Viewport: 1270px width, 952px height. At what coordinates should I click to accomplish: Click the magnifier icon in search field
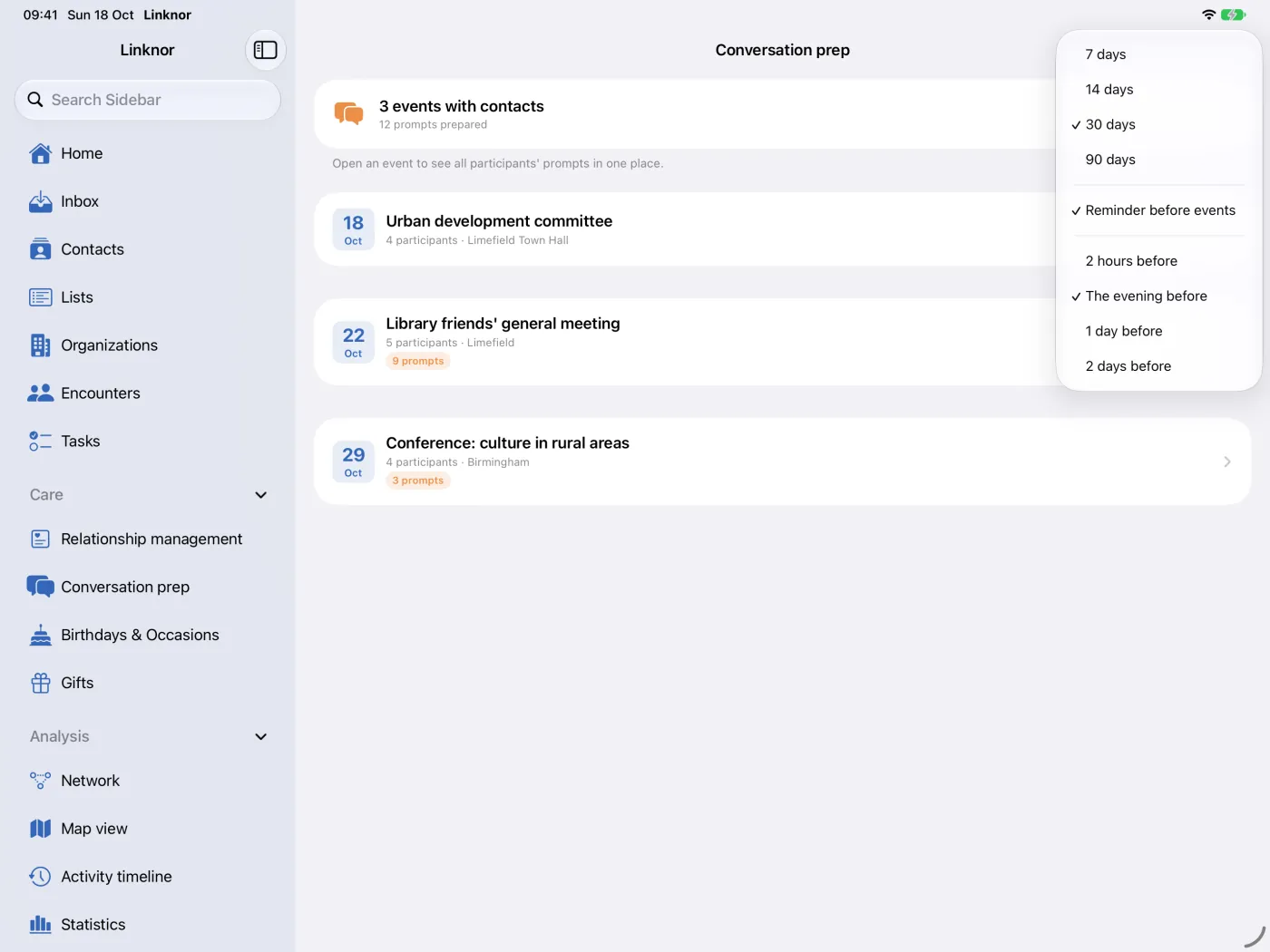[x=35, y=100]
